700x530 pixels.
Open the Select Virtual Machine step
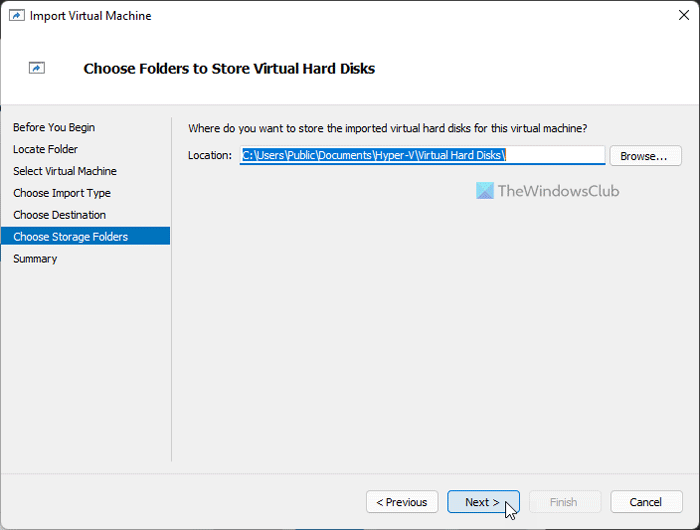click(65, 172)
